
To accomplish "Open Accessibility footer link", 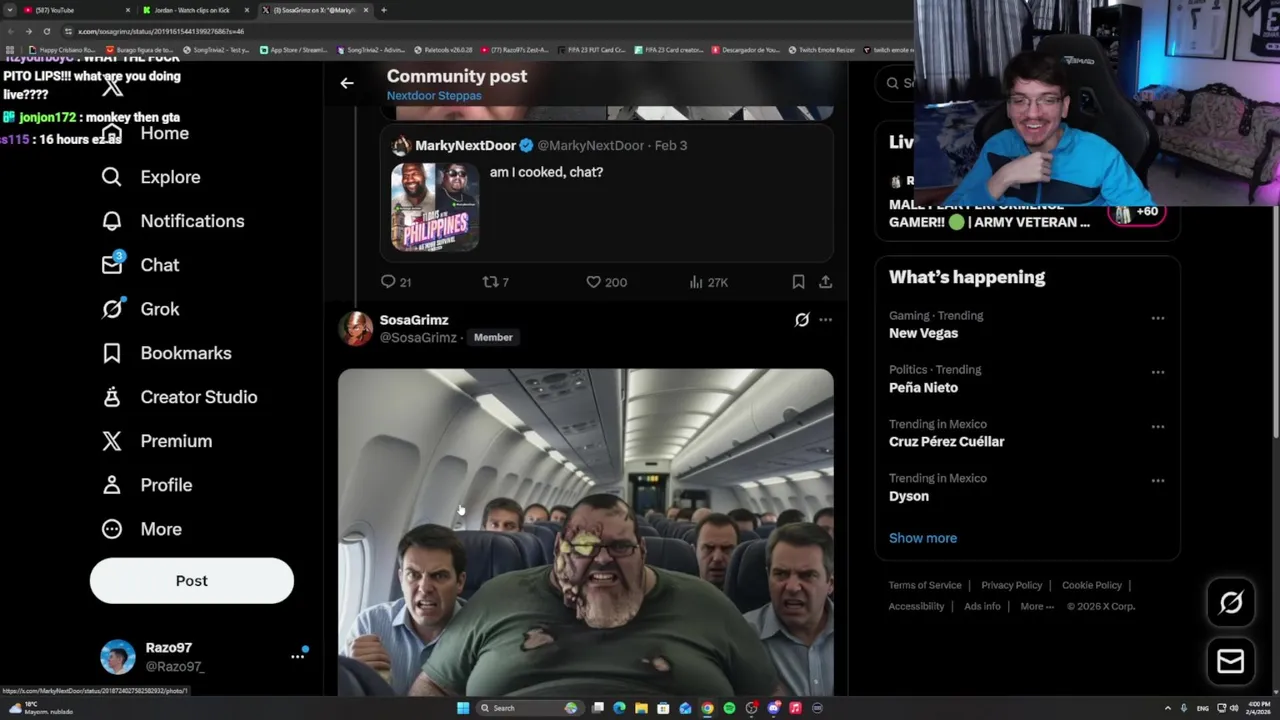I will coord(916,606).
